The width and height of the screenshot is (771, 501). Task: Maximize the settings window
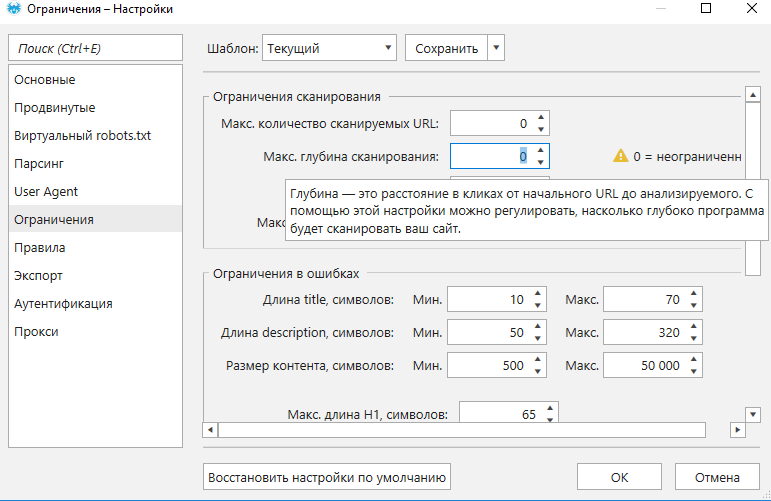tap(706, 8)
